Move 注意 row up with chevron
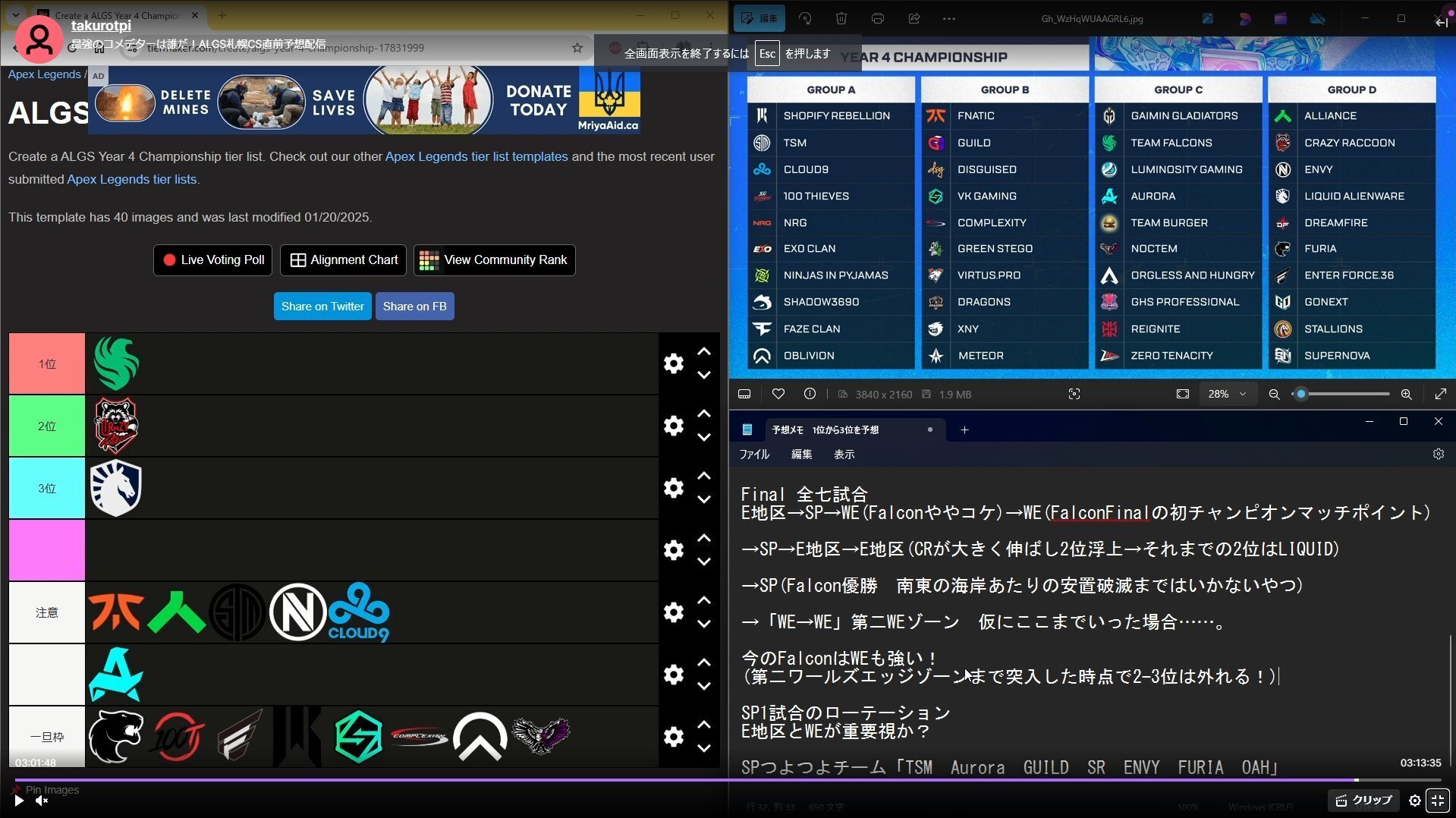The width and height of the screenshot is (1456, 818). (704, 600)
